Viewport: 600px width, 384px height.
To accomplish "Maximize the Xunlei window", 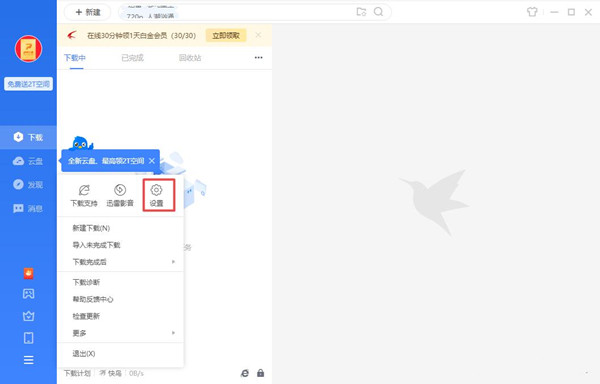I will 571,12.
